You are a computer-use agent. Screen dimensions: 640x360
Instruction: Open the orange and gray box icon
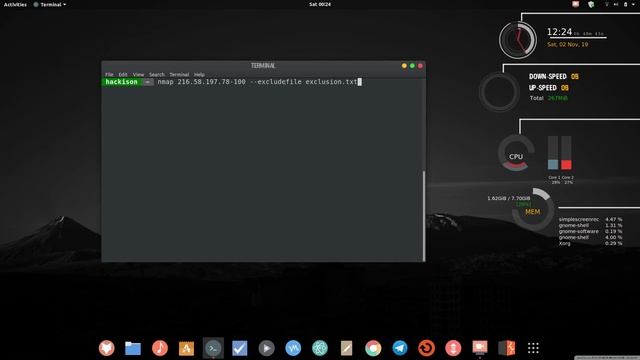tap(507, 348)
